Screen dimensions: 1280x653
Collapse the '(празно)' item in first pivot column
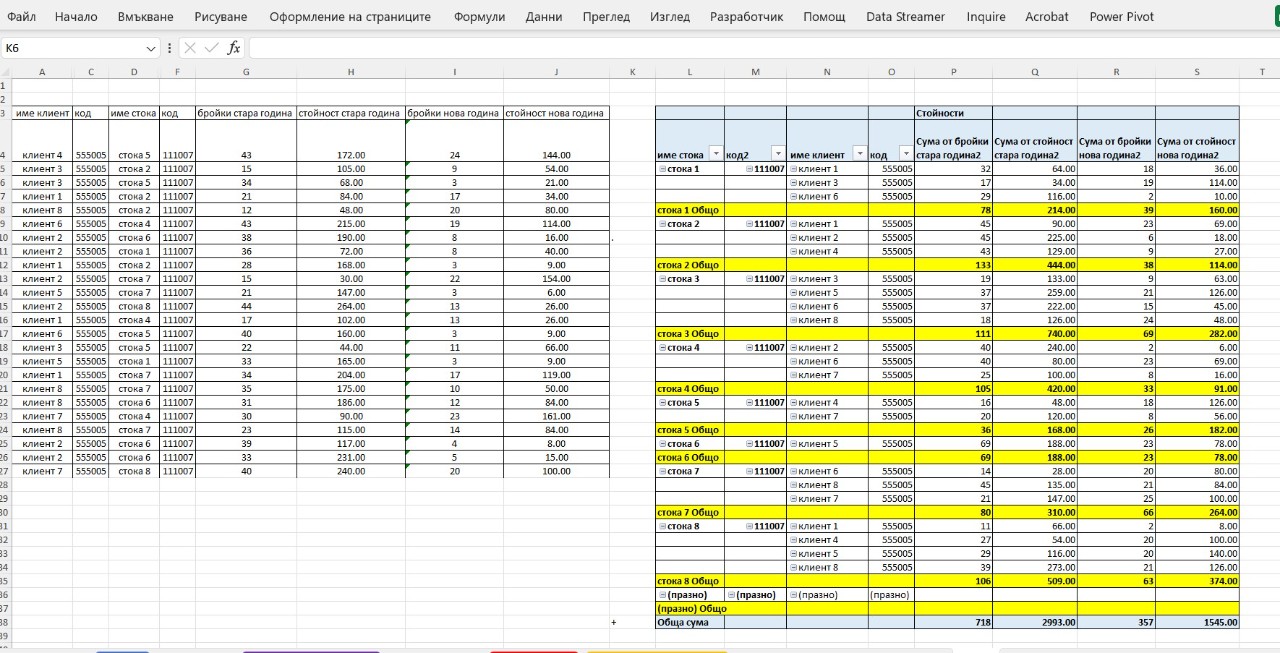(x=662, y=595)
